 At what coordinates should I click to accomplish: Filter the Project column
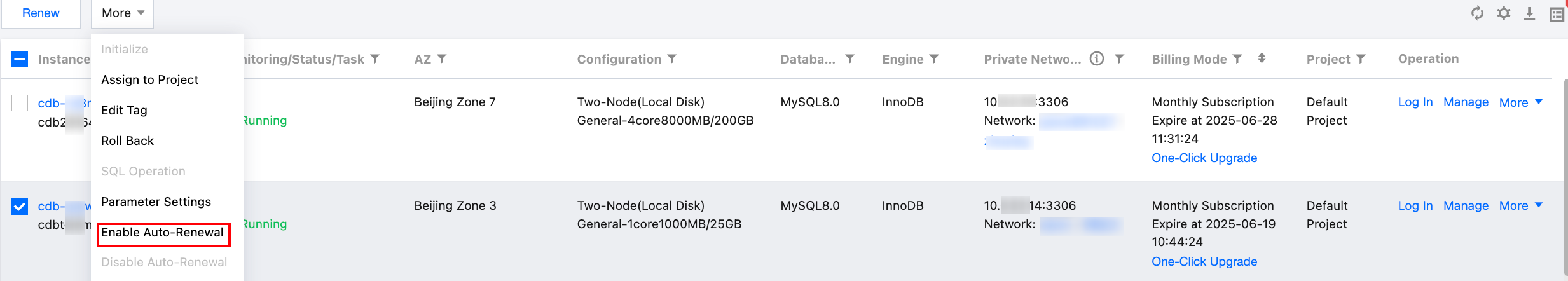tap(1361, 59)
